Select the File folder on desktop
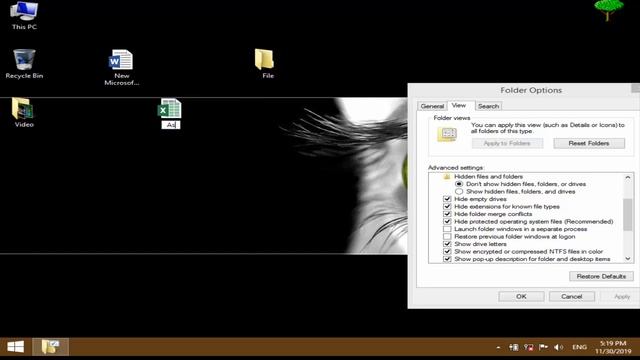Image resolution: width=640 pixels, height=360 pixels. tap(265, 64)
